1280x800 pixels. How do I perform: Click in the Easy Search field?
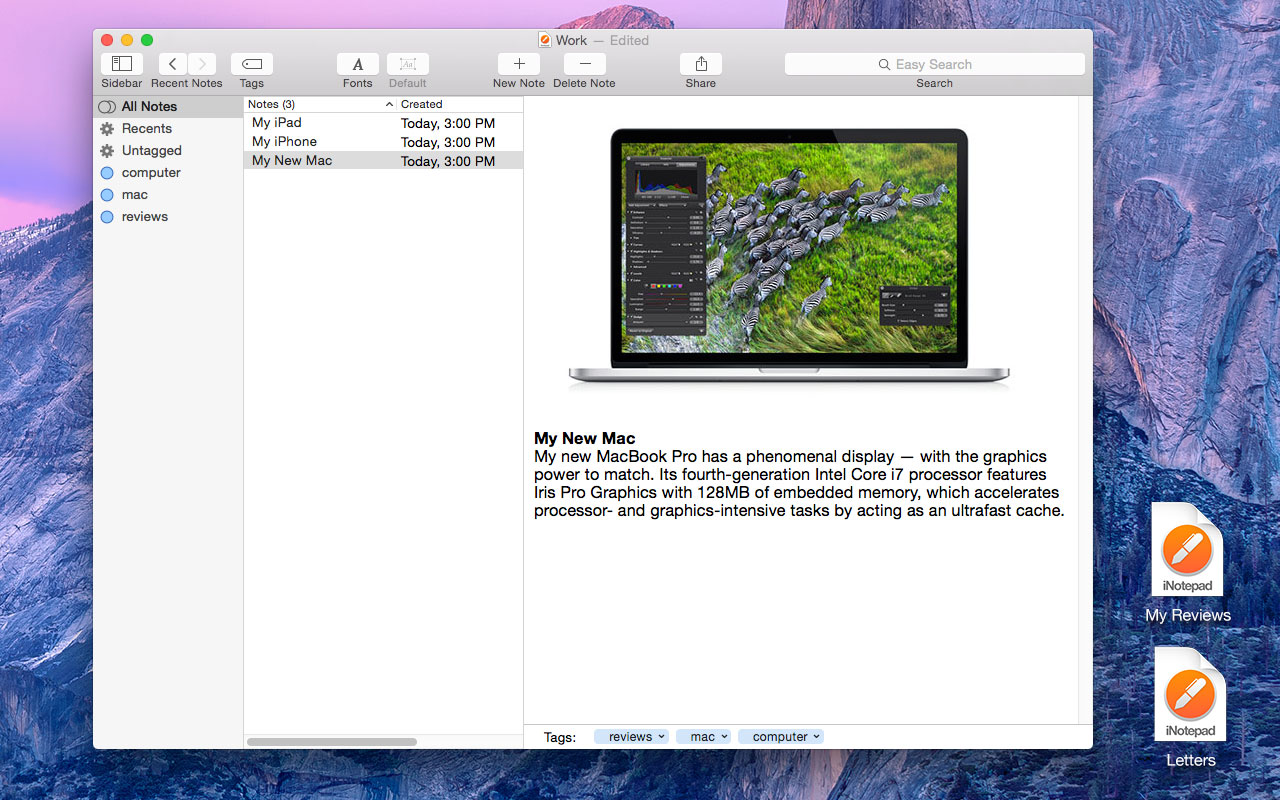[934, 64]
